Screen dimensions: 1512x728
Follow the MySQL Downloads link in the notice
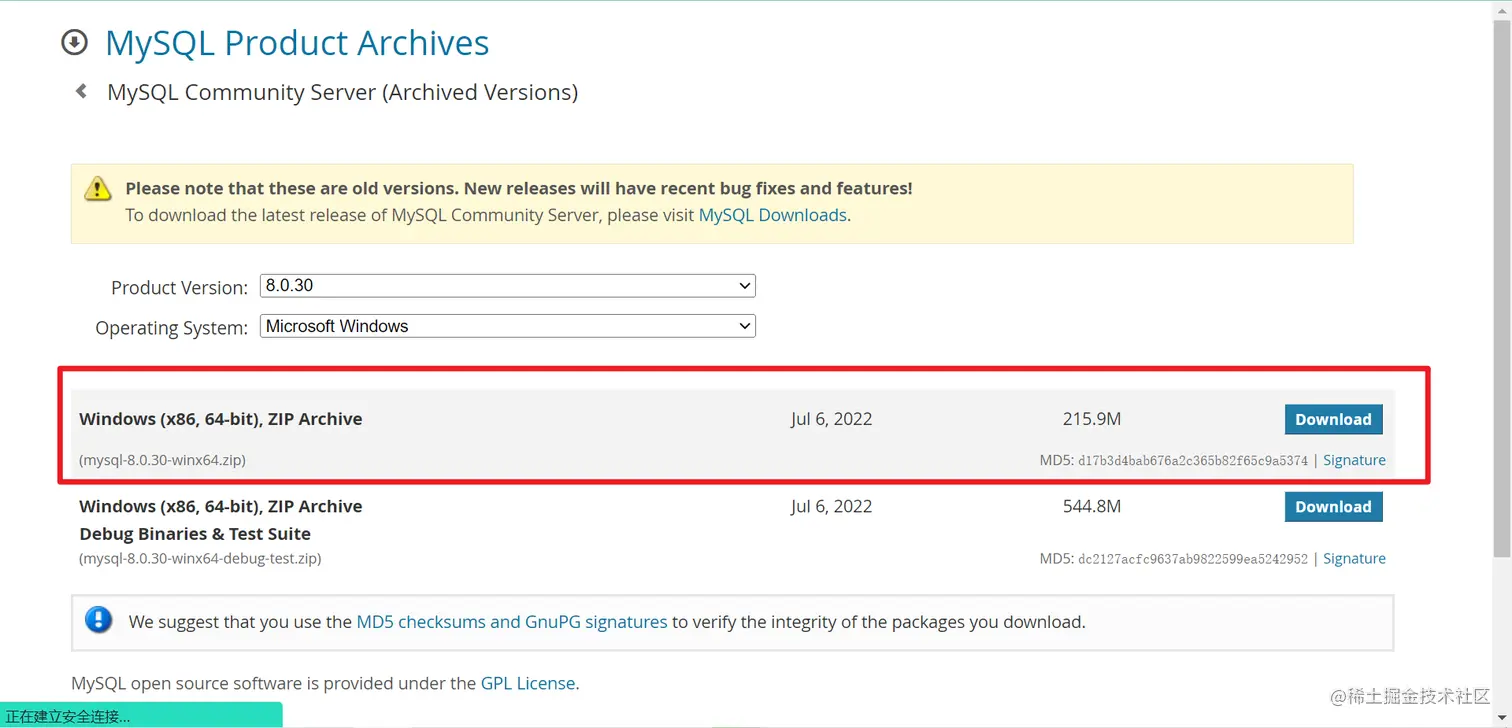(x=773, y=215)
